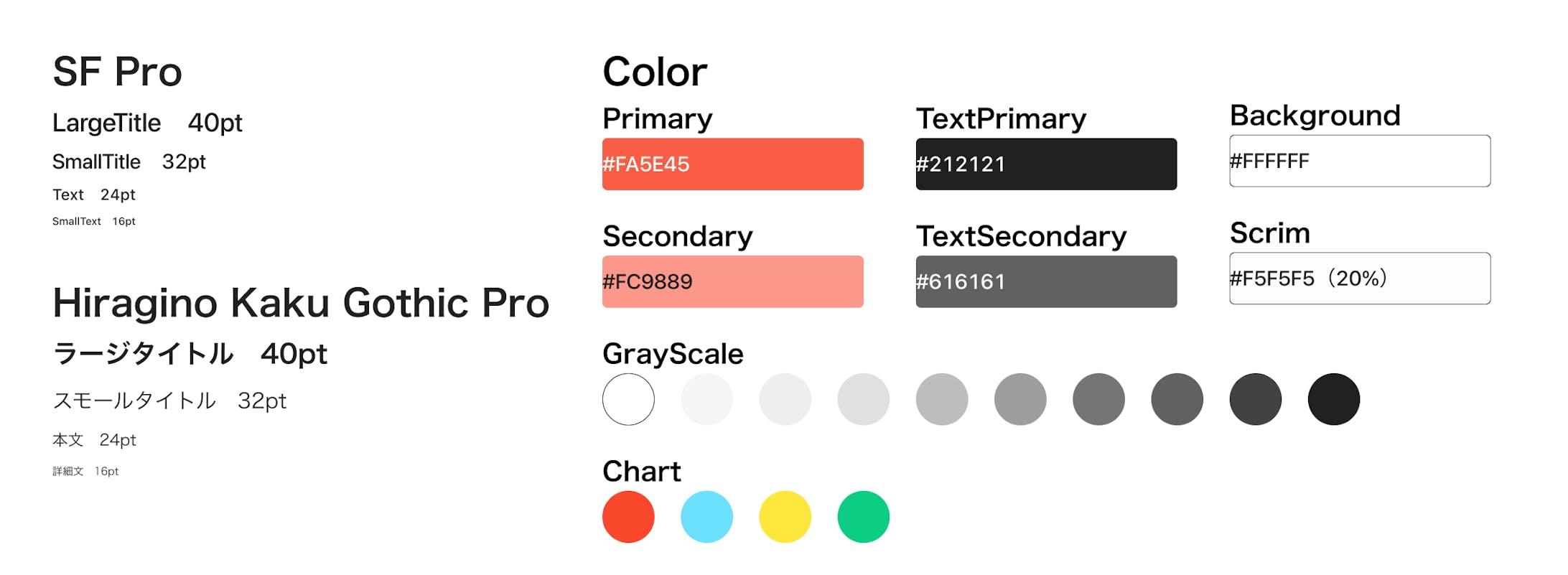The width and height of the screenshot is (1568, 575).
Task: Click the TextPrimary #212121 swatch
Action: [x=1046, y=164]
